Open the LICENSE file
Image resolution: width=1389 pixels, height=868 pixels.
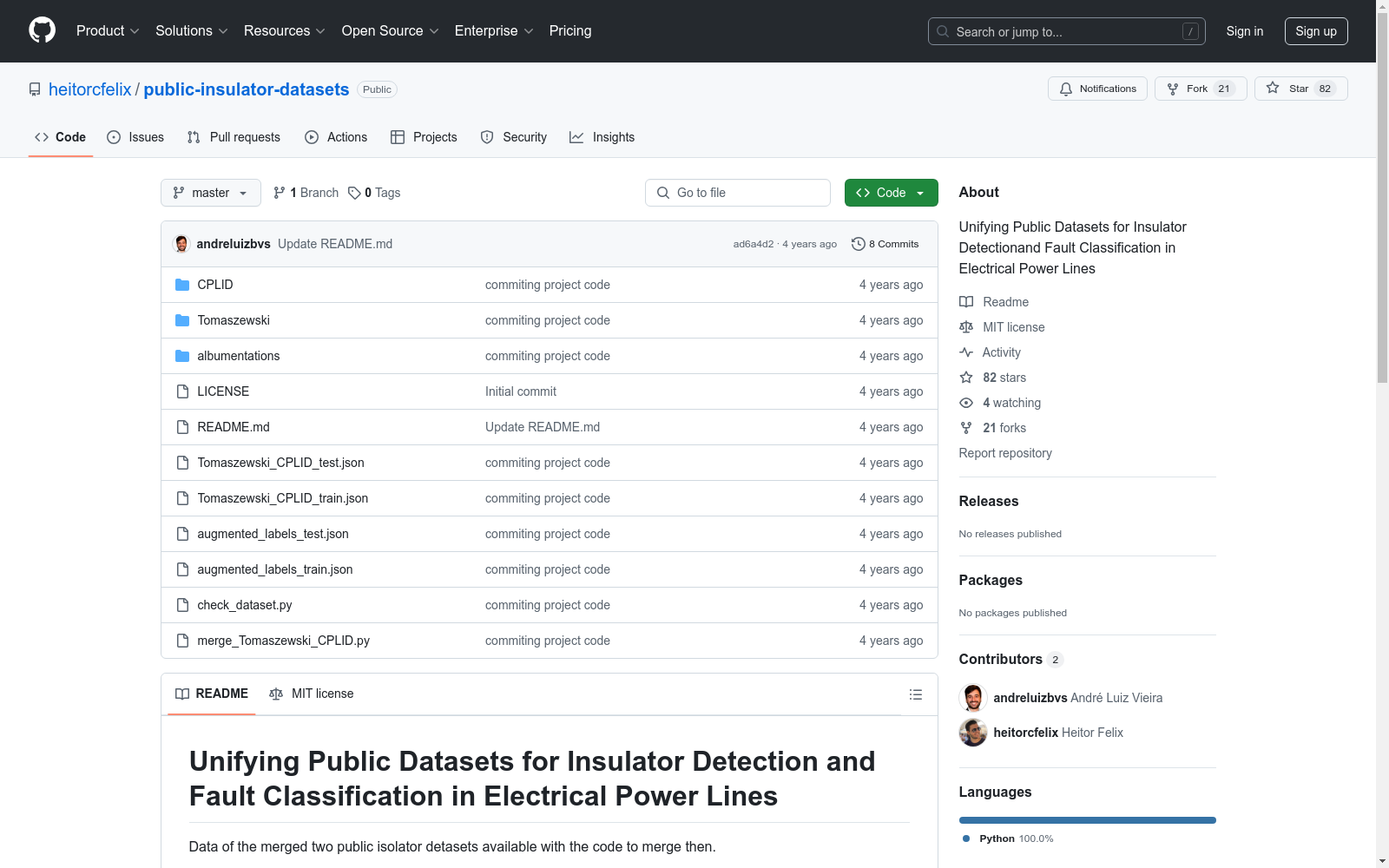(x=223, y=391)
